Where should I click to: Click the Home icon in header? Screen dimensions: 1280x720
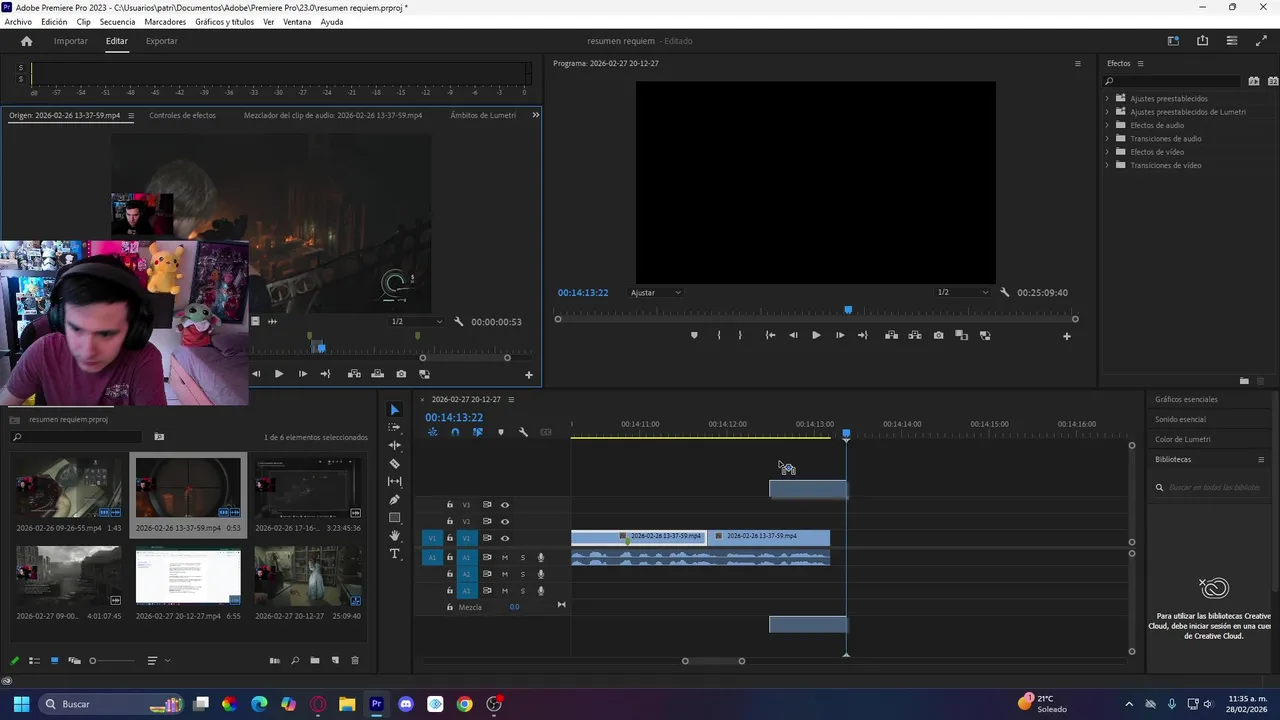(27, 41)
